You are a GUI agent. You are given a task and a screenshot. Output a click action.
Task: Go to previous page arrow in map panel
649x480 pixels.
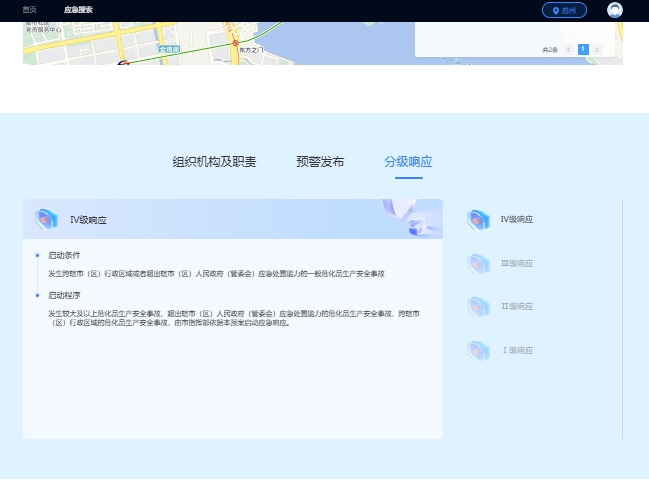pyautogui.click(x=569, y=50)
